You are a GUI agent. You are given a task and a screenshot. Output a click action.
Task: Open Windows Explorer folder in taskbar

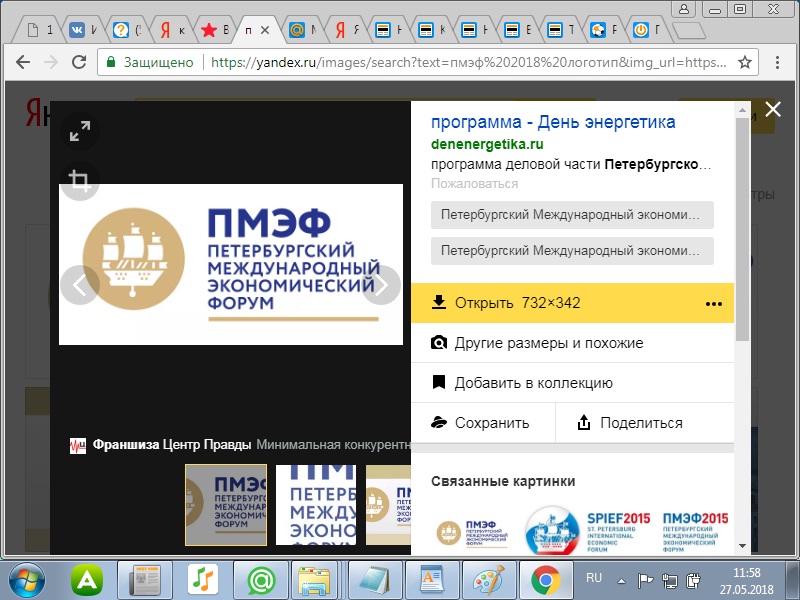click(317, 581)
